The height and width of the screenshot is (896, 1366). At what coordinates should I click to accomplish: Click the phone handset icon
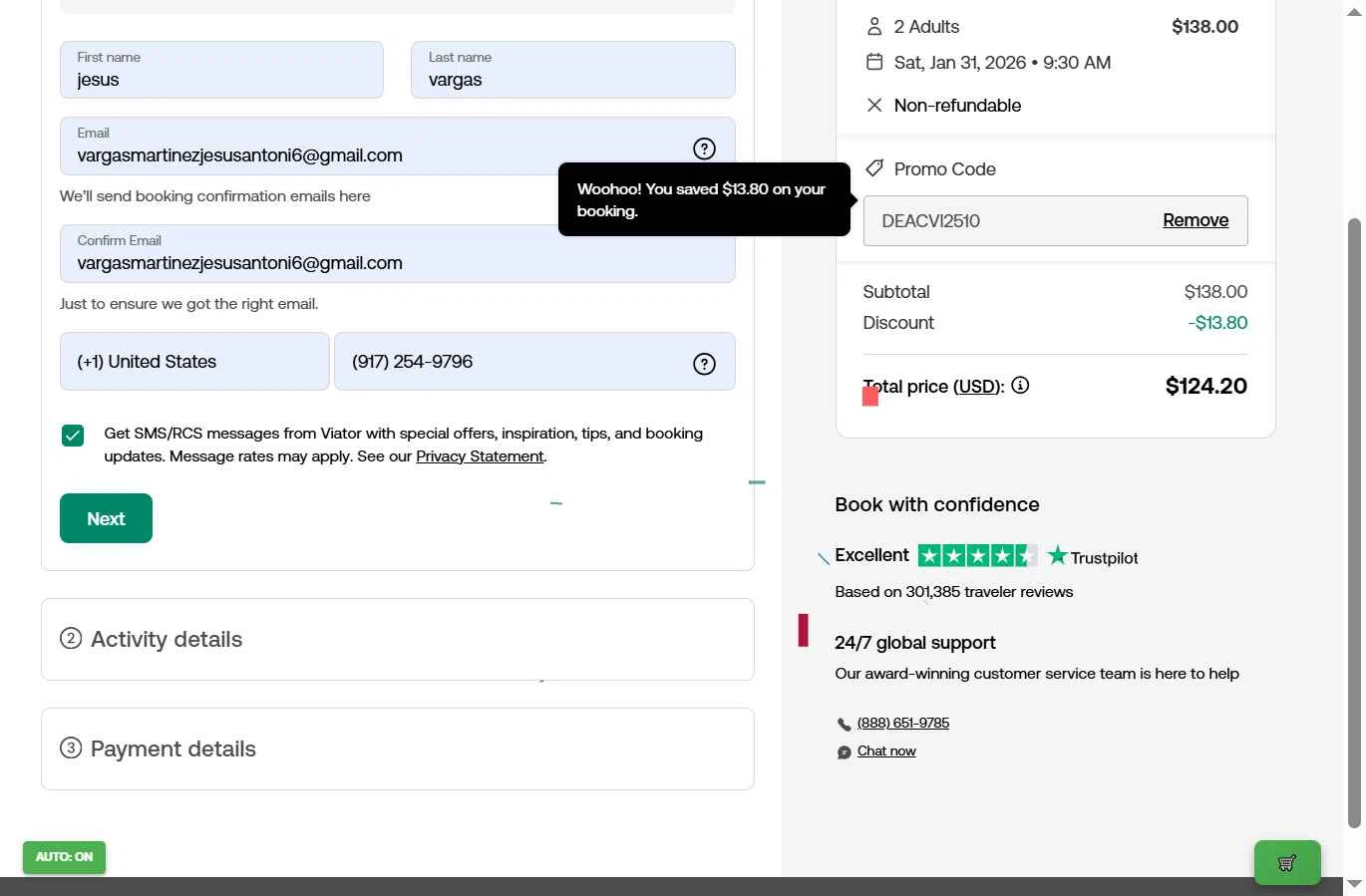click(845, 725)
